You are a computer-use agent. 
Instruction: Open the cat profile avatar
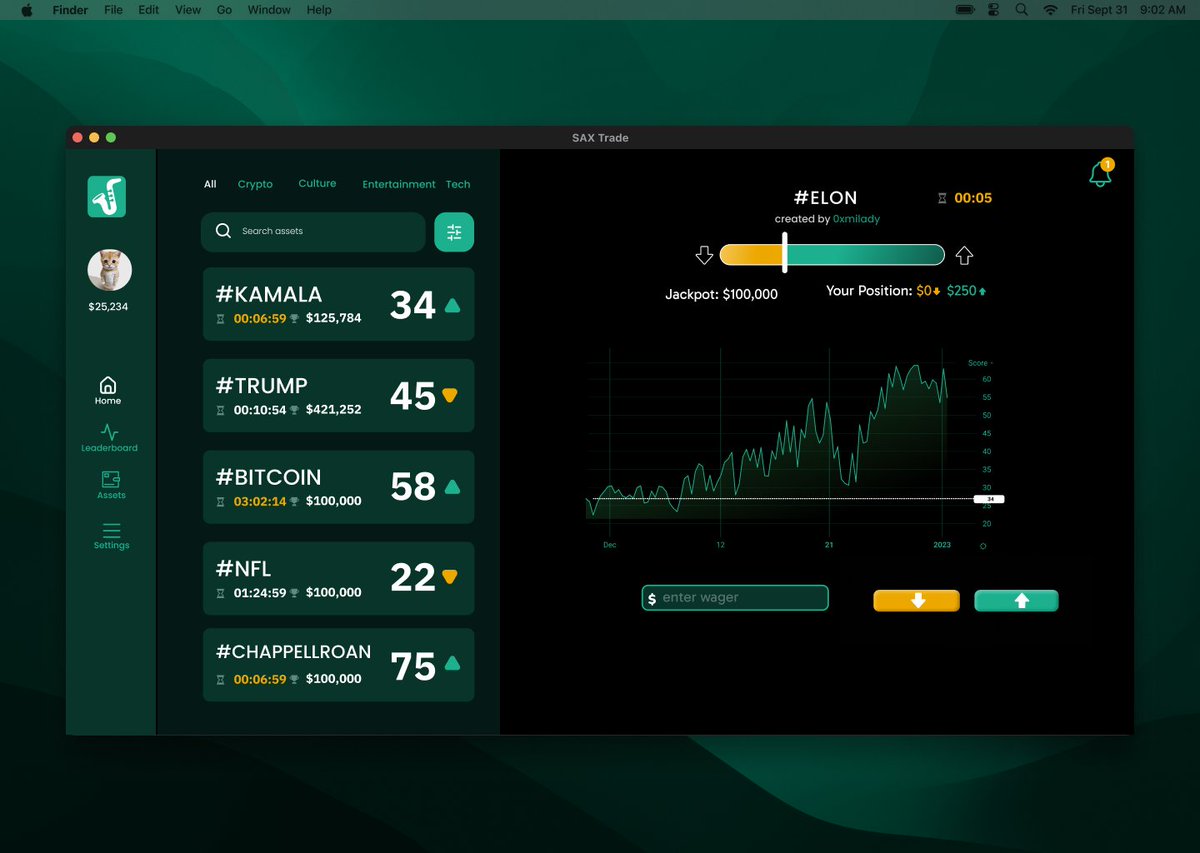point(110,270)
